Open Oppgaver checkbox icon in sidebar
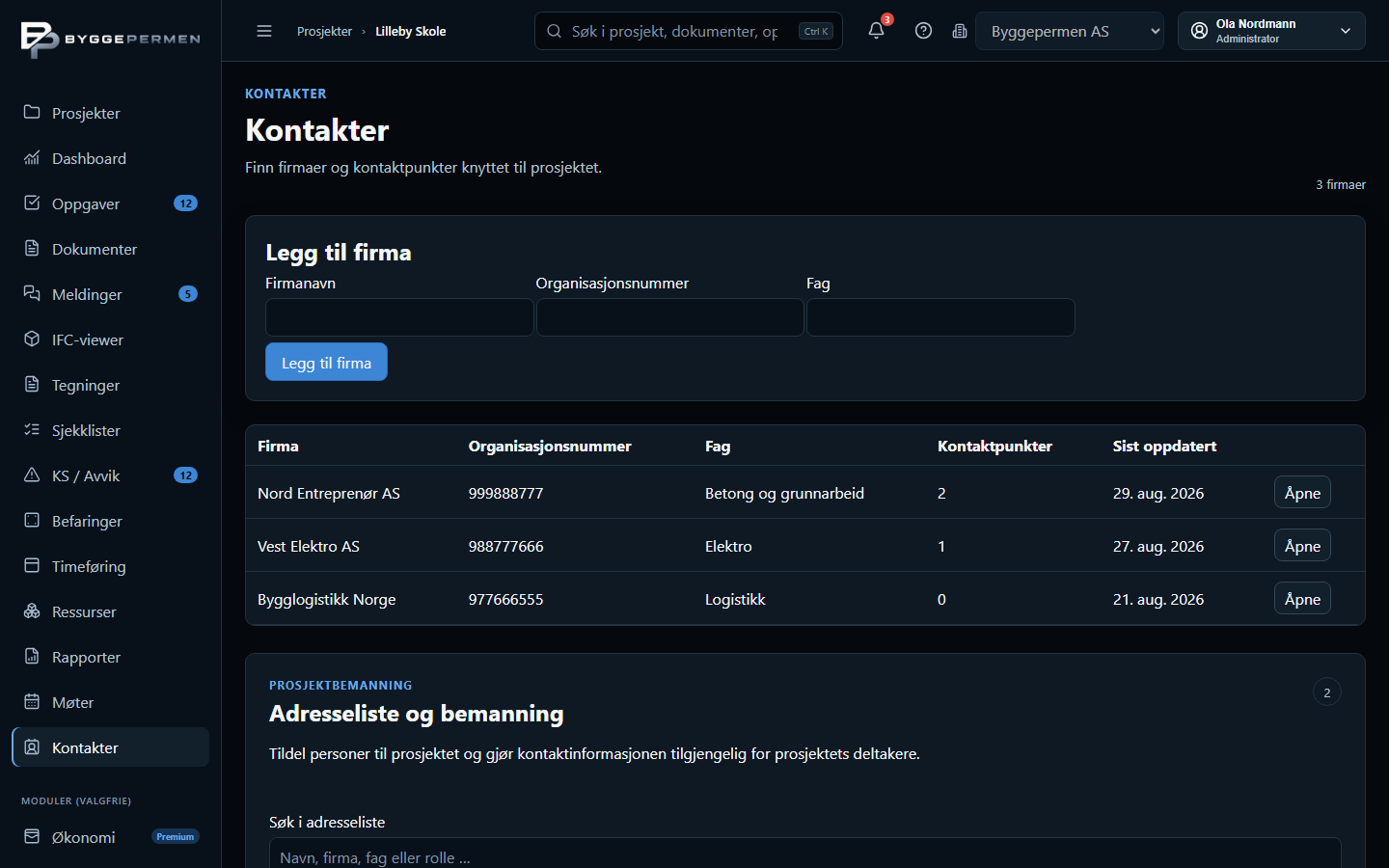1389x868 pixels. pyautogui.click(x=32, y=203)
